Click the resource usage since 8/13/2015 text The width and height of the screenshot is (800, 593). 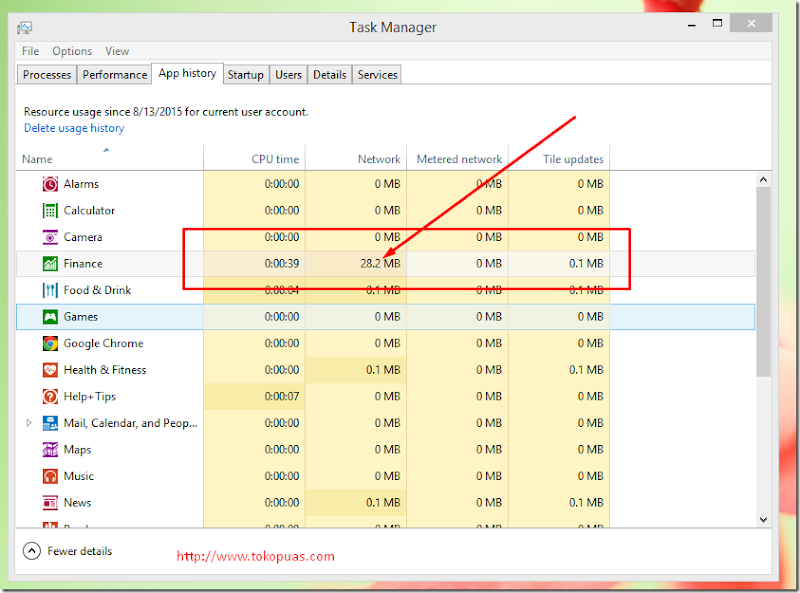pyautogui.click(x=166, y=112)
